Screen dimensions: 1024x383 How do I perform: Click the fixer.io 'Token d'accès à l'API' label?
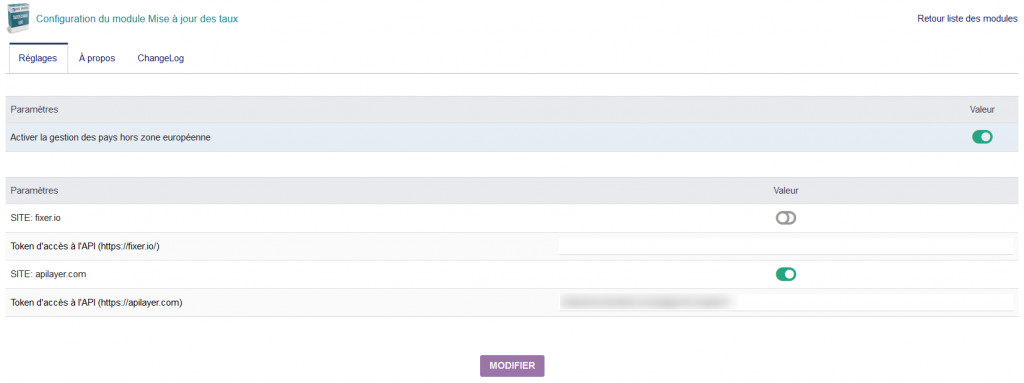[86, 246]
